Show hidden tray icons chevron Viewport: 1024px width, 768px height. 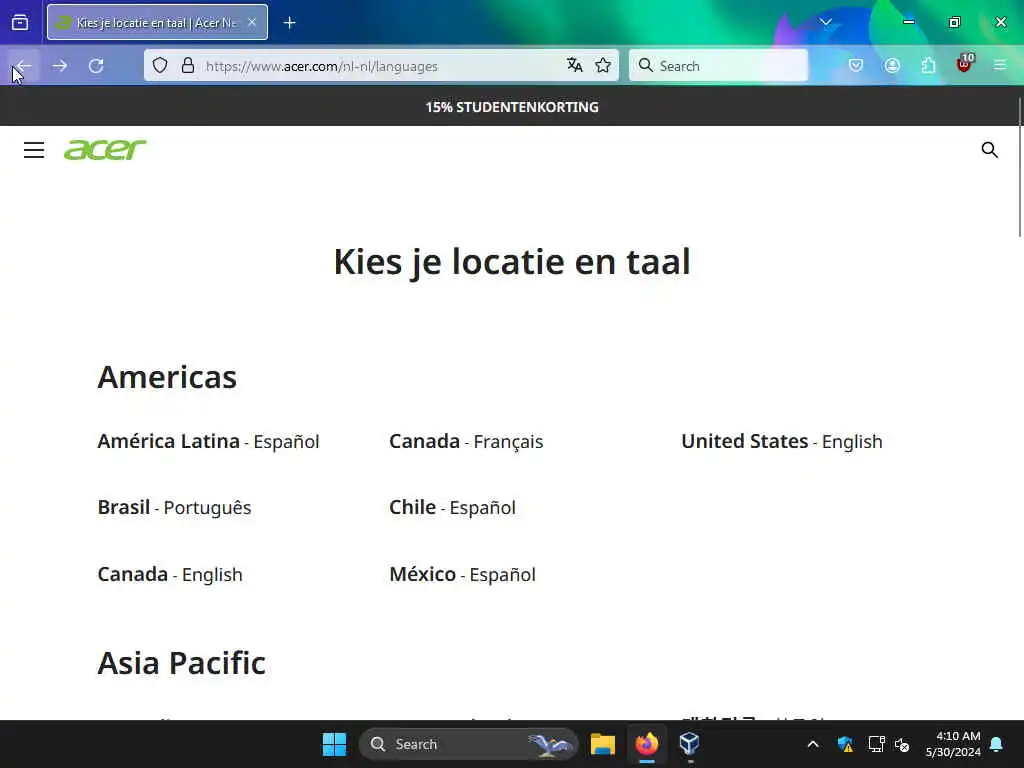(813, 744)
